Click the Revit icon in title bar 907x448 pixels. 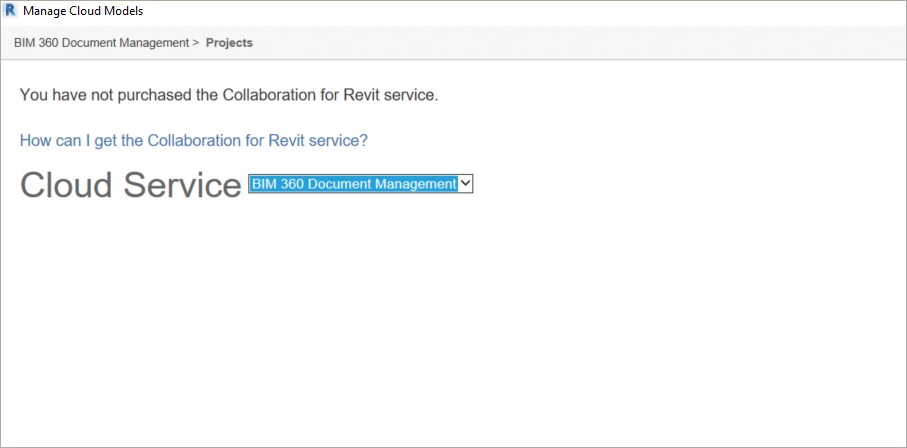pyautogui.click(x=11, y=11)
